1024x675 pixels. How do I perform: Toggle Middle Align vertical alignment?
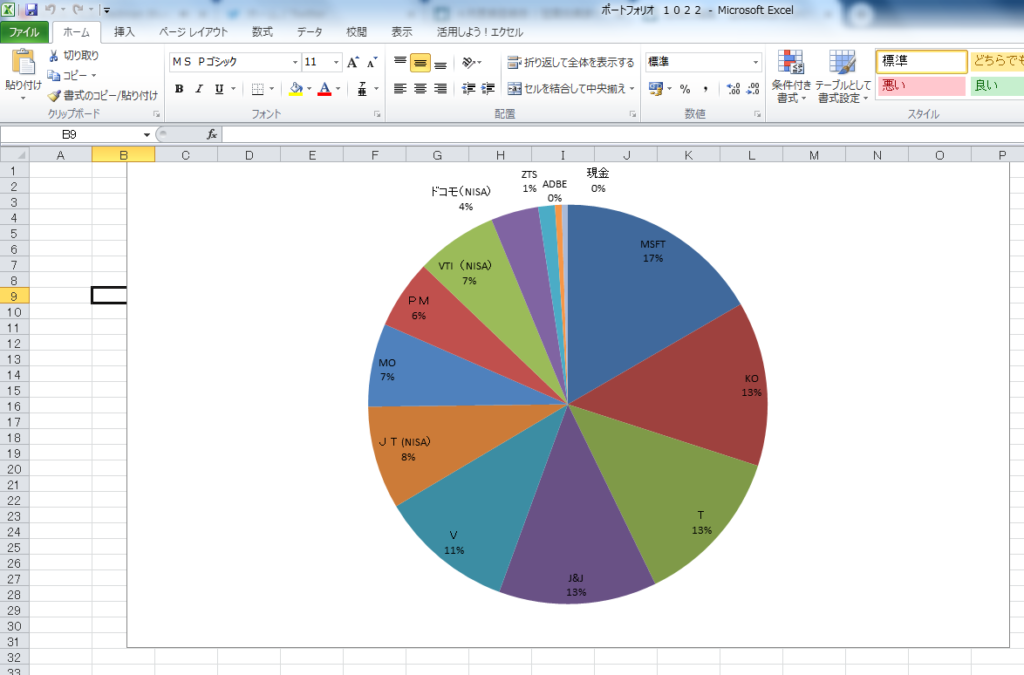click(421, 63)
